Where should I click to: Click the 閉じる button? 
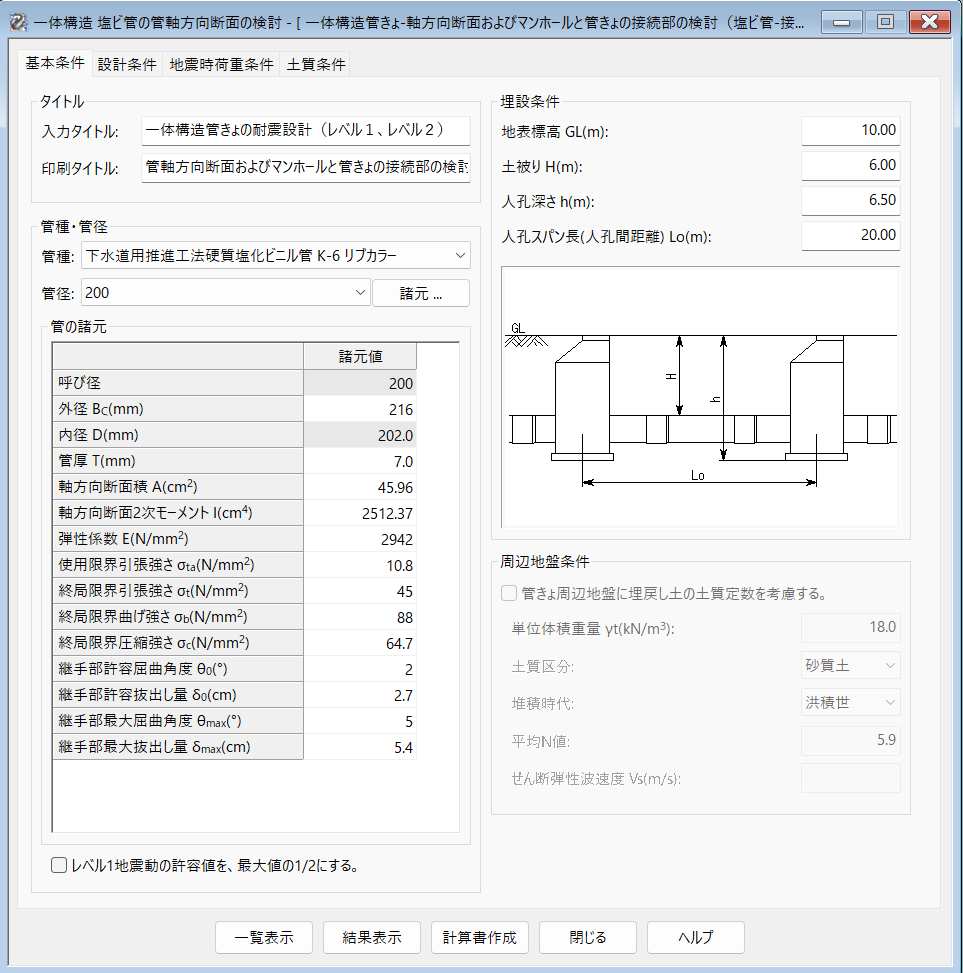coord(588,937)
